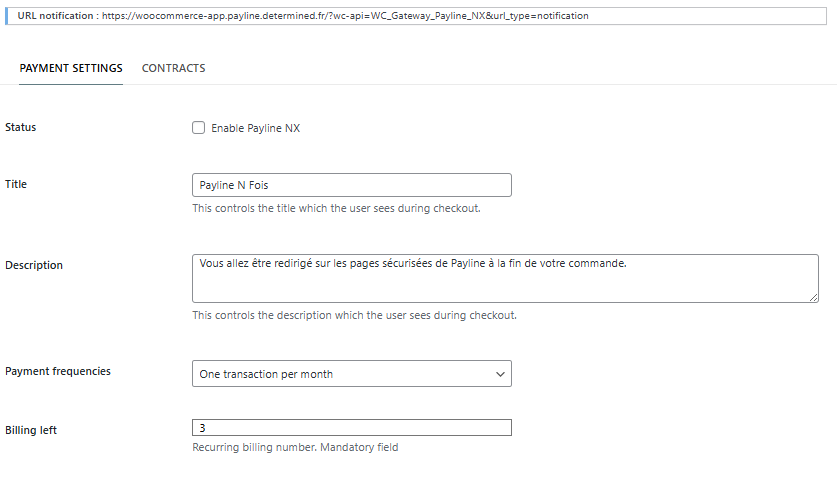Enable the Payline NX checkbox
The image size is (837, 493).
coord(198,128)
